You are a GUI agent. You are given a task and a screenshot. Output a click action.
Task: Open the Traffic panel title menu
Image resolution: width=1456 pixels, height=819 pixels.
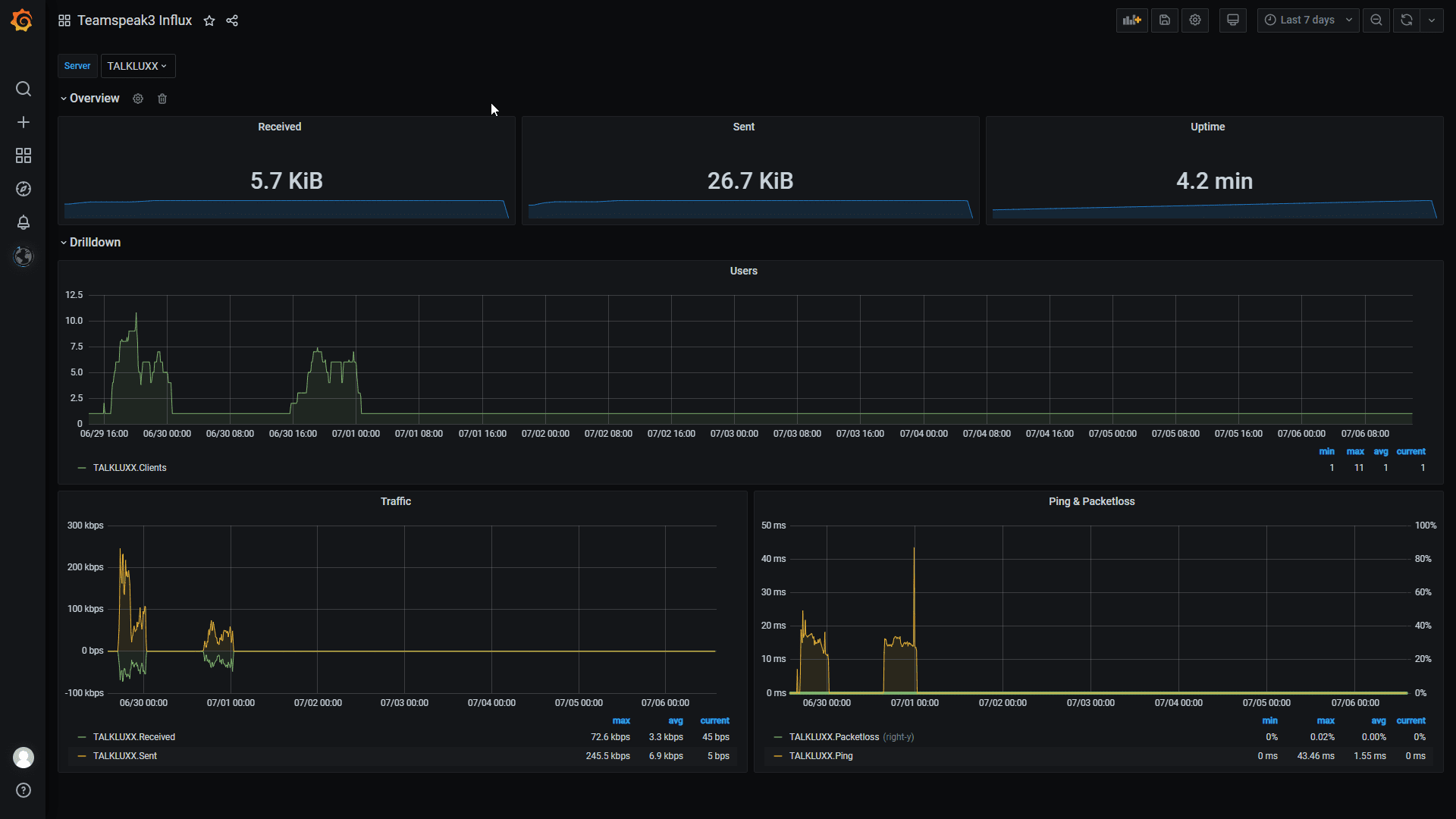coord(396,501)
